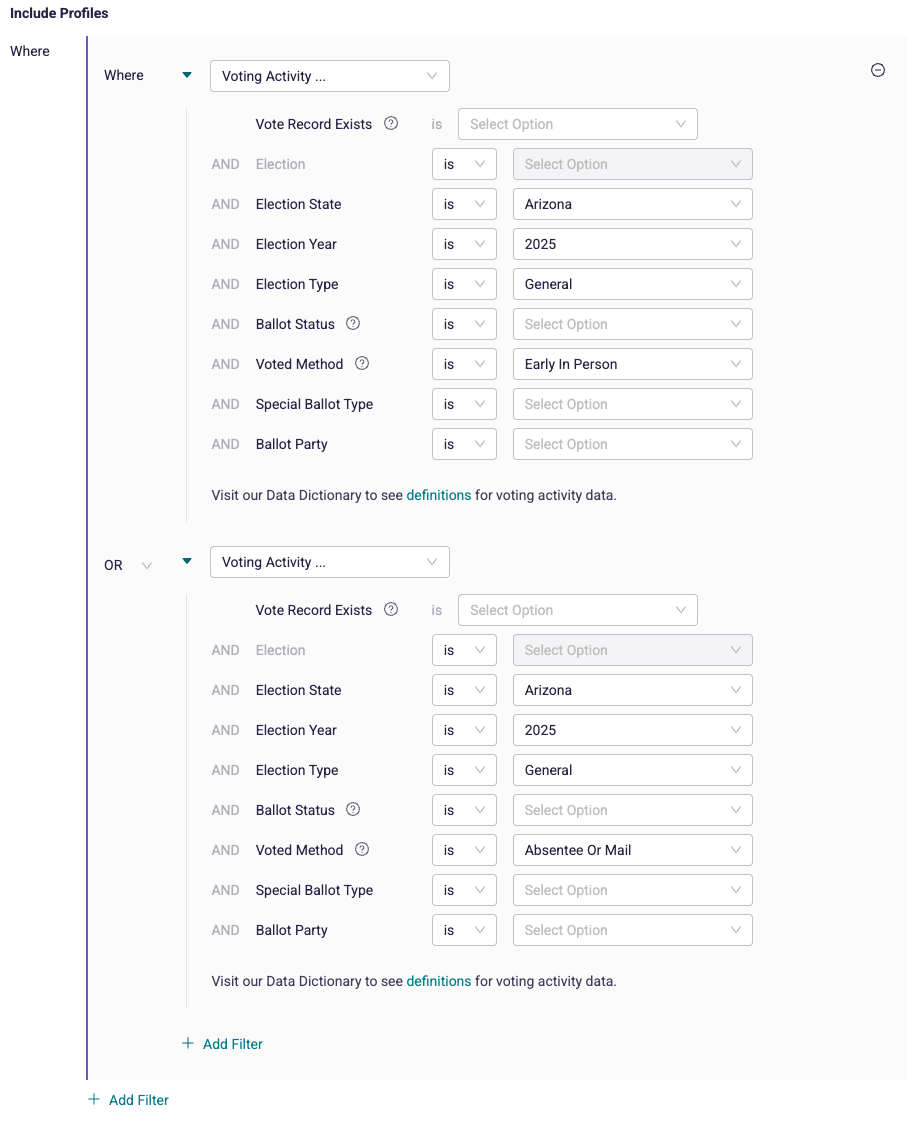
Task: Click help icon beside second Vote Record Exists
Action: click(x=391, y=609)
